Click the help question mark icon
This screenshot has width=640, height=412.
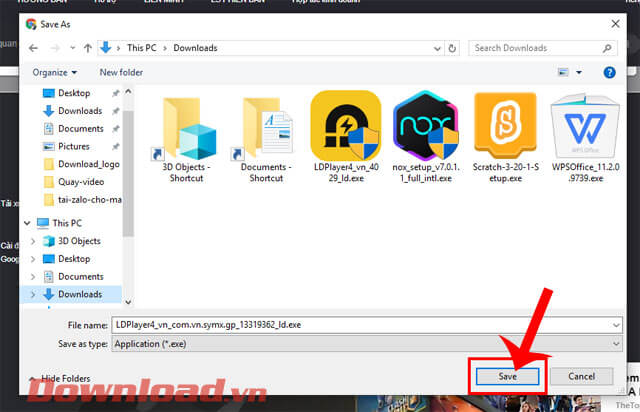609,72
